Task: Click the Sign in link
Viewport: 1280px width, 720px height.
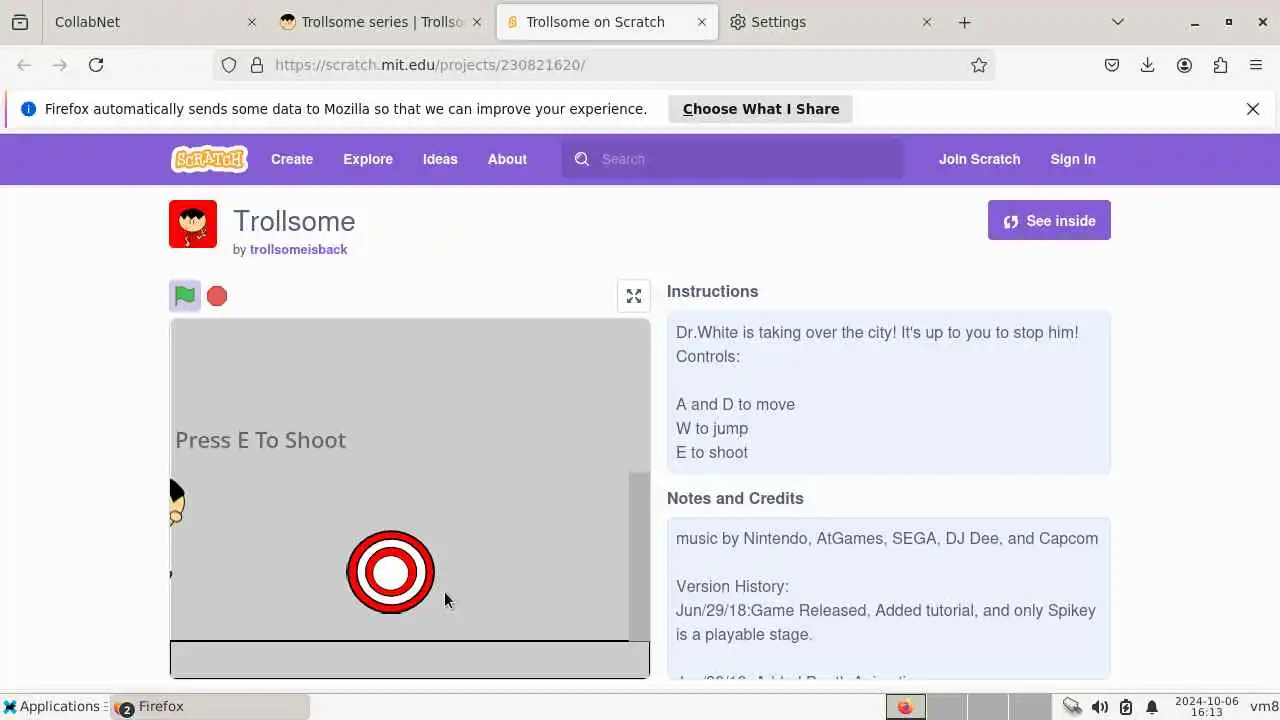Action: (x=1073, y=159)
